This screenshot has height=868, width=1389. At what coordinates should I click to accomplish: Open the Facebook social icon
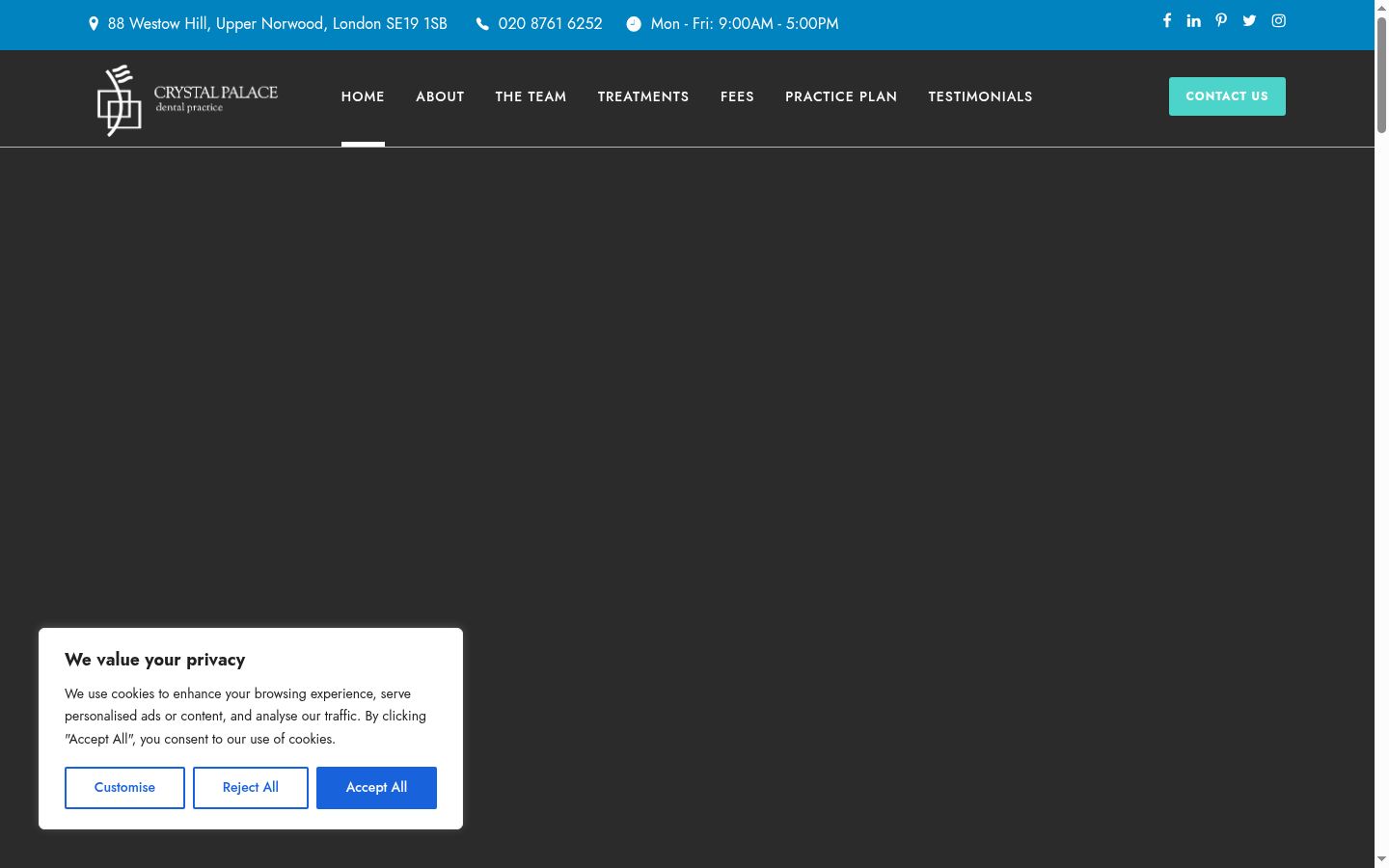tap(1166, 20)
